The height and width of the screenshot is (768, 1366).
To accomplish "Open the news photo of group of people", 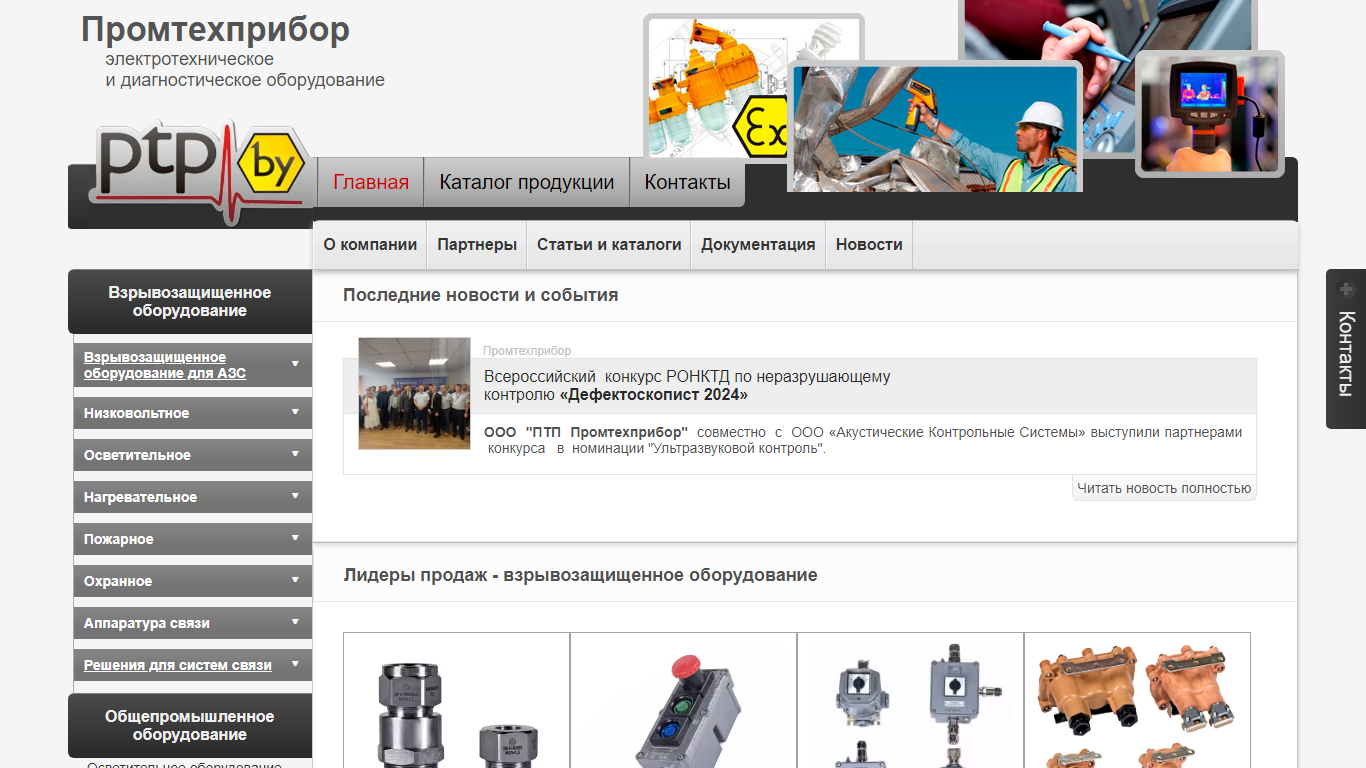I will click(414, 393).
